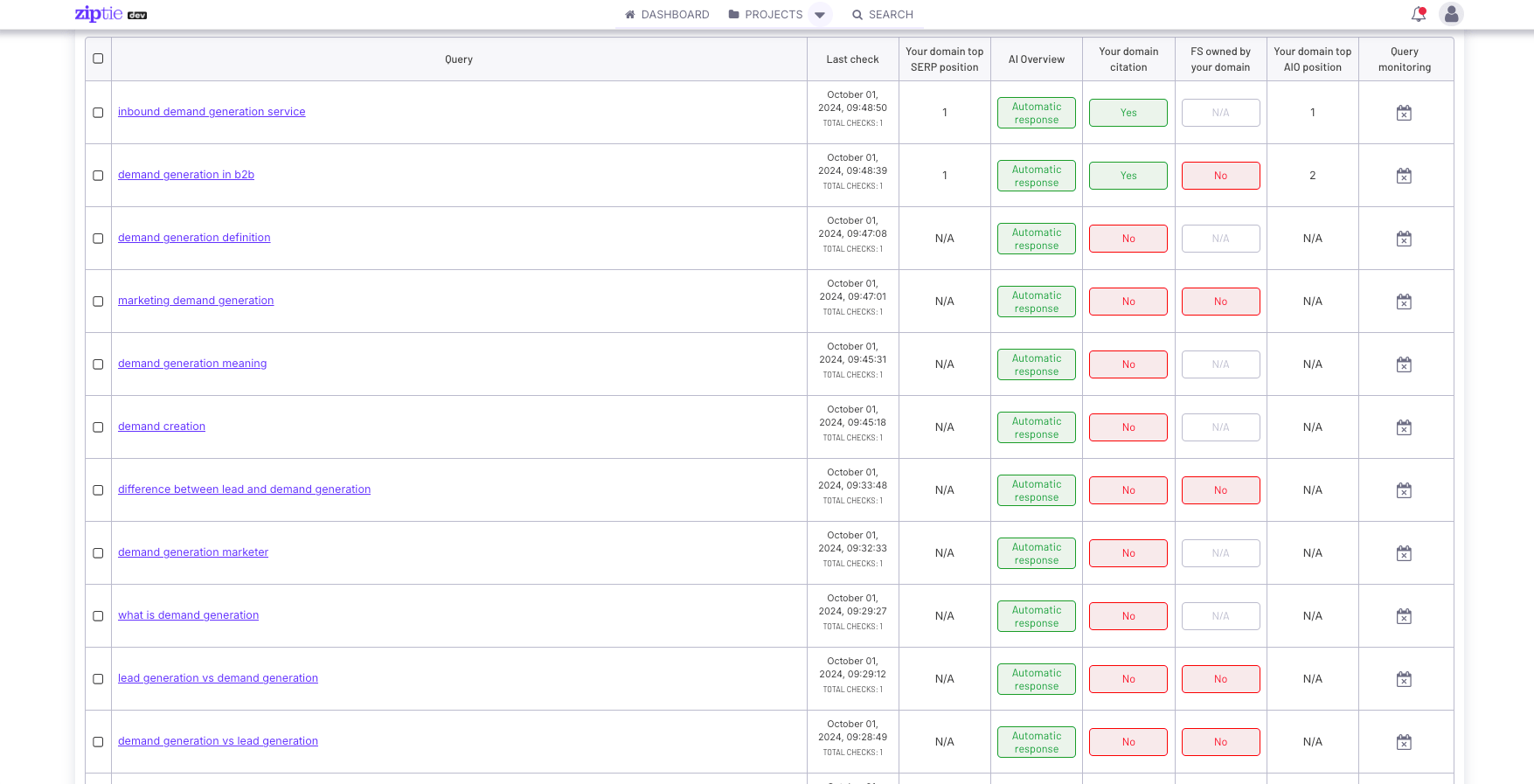
Task: Click monitoring calendar icon for what is demand generation
Action: click(1404, 616)
